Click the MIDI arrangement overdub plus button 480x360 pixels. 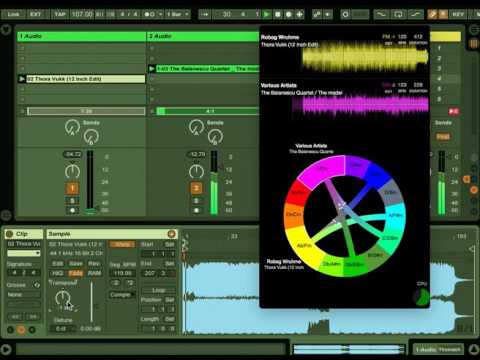coord(300,14)
